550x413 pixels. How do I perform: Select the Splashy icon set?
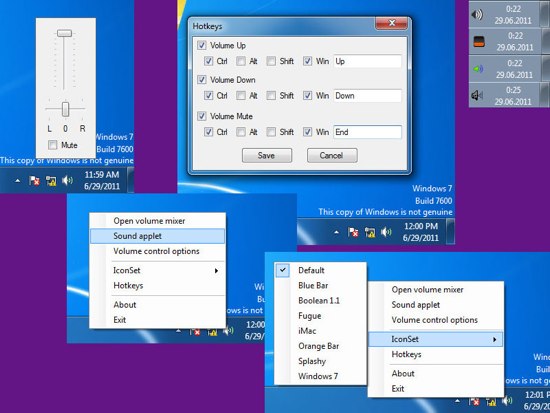click(x=320, y=361)
